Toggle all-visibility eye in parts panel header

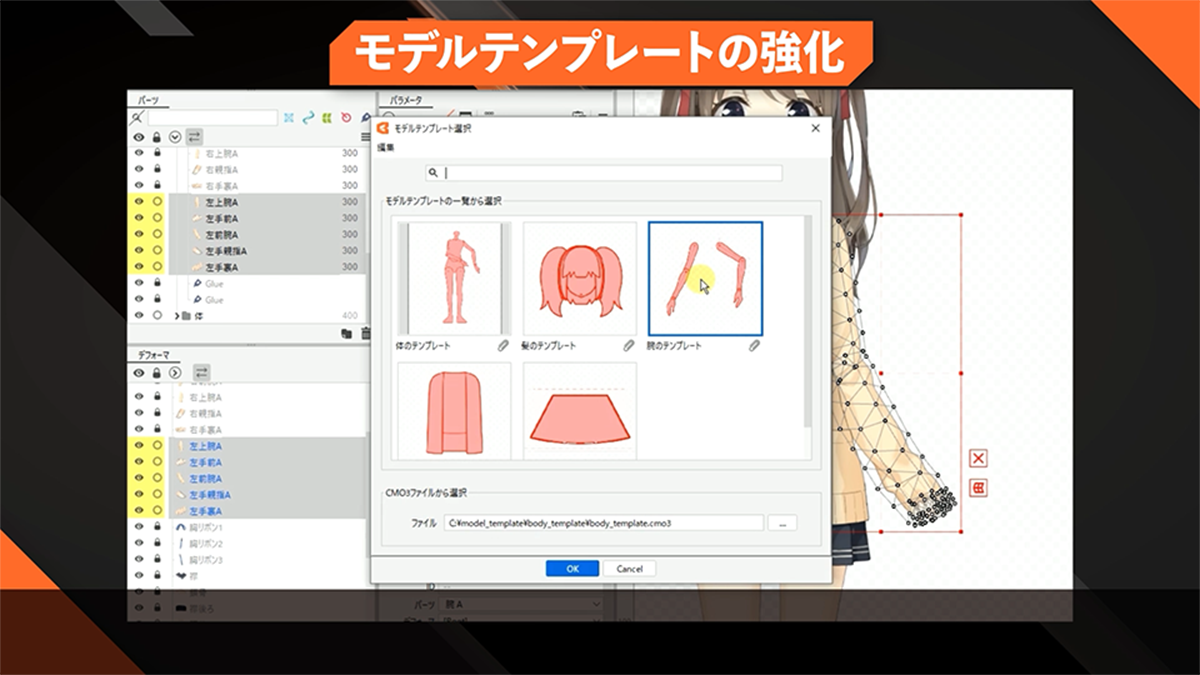point(139,137)
